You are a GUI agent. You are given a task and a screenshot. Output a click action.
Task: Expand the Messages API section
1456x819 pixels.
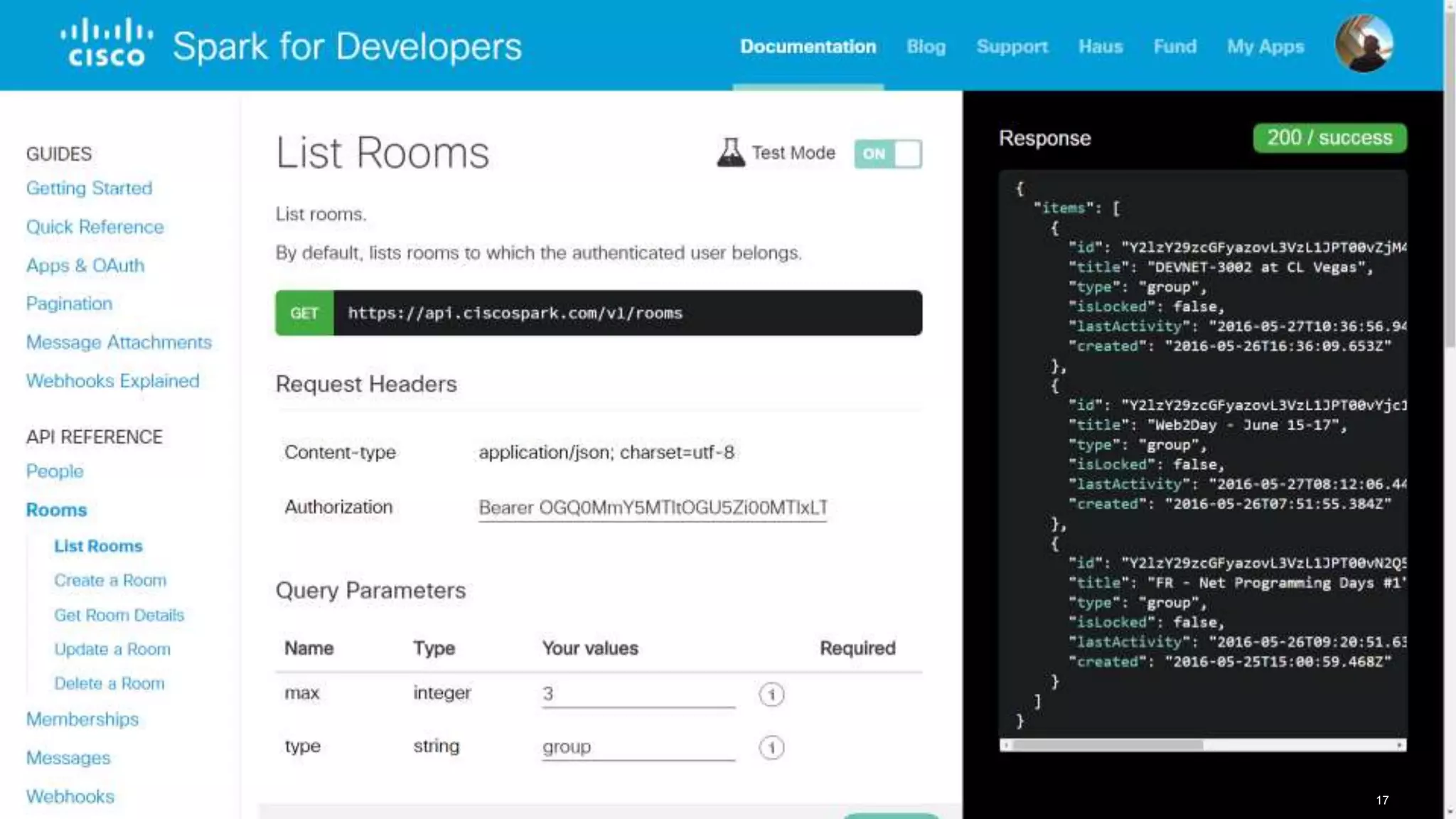(68, 758)
